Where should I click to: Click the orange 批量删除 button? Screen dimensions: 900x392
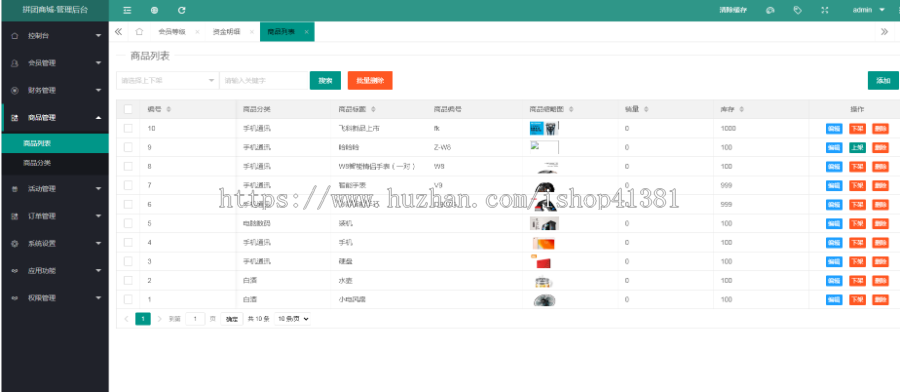click(370, 80)
